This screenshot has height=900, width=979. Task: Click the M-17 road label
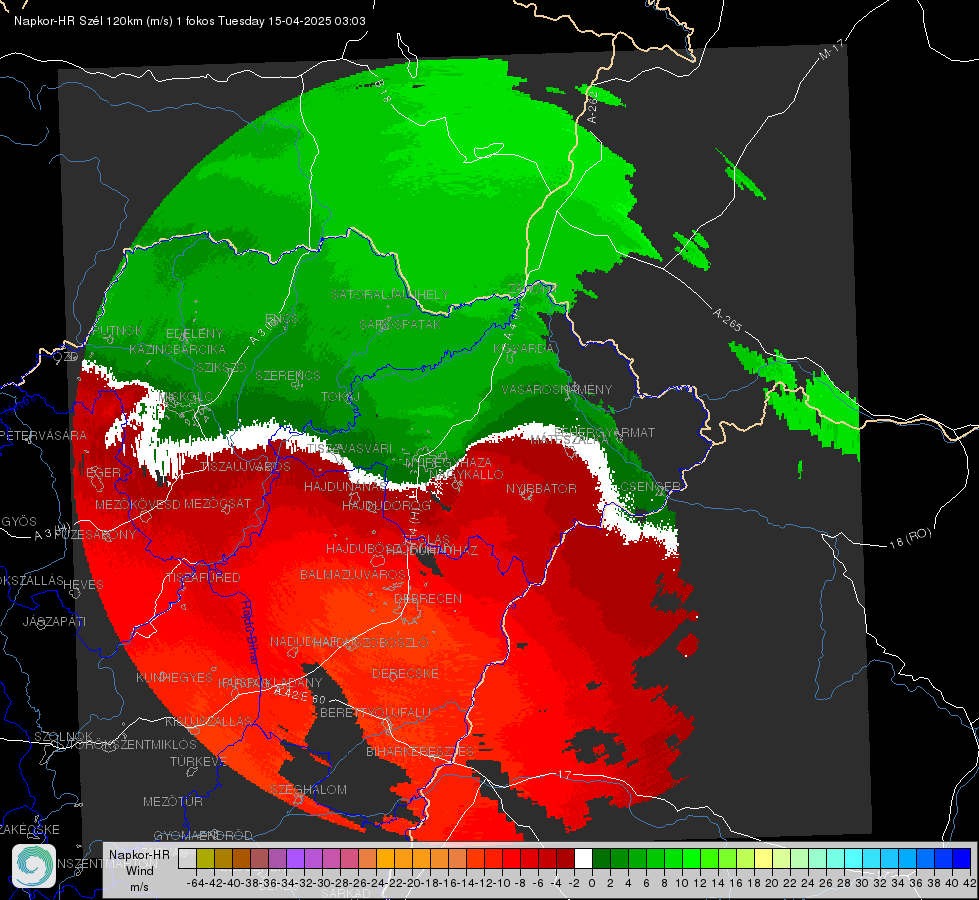pos(831,49)
